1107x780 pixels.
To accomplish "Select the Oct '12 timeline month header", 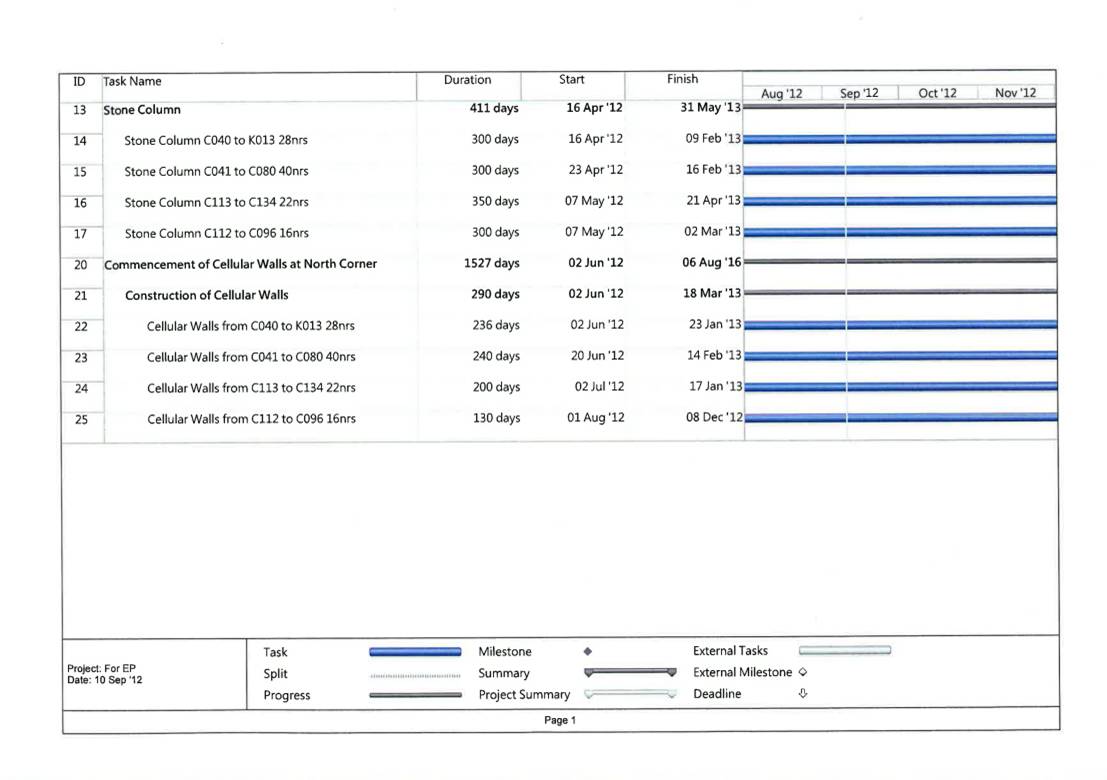I will [937, 92].
